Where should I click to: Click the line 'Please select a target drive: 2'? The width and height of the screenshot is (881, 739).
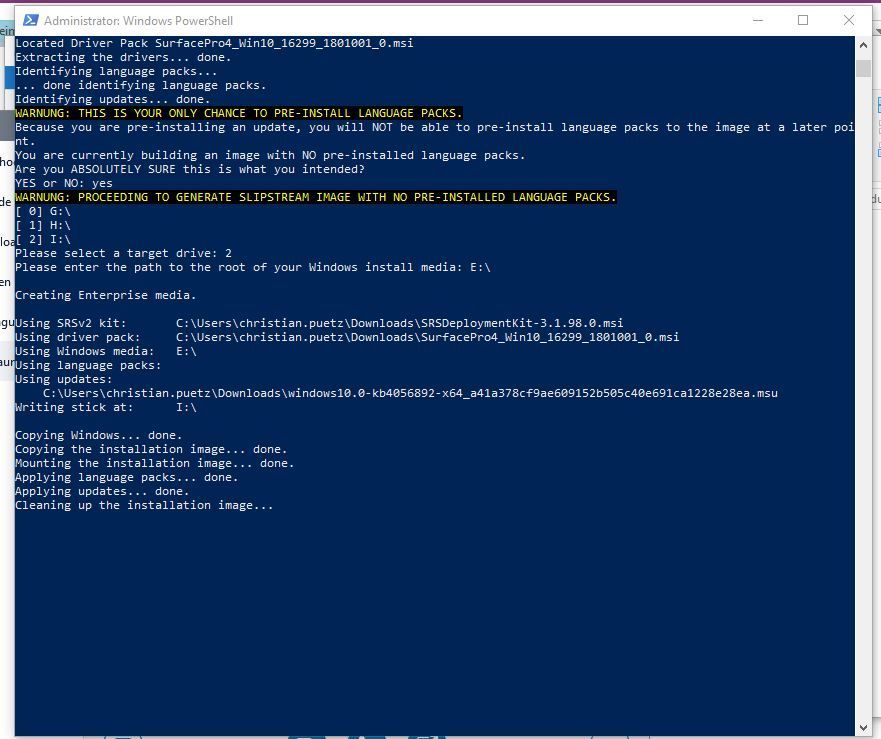(x=123, y=253)
